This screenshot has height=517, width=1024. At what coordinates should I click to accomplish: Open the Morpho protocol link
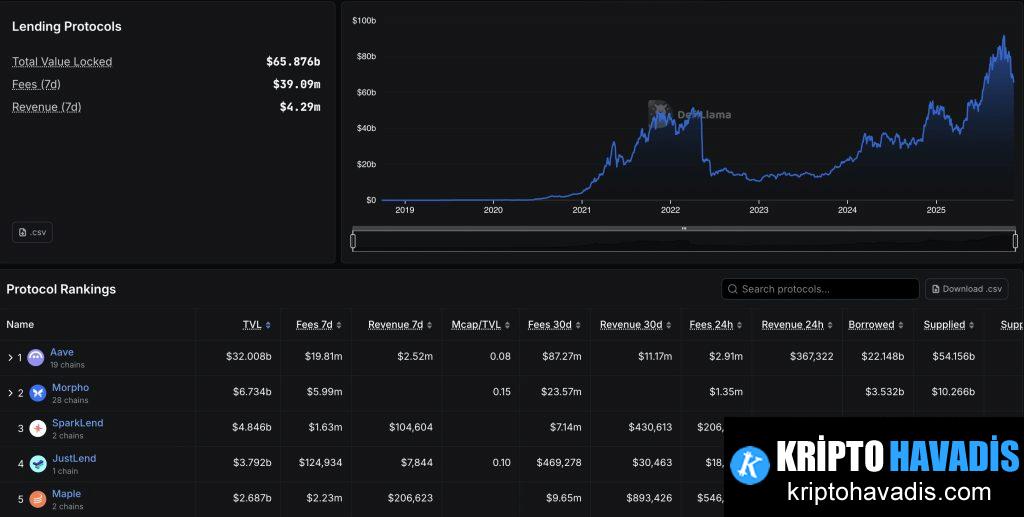[x=71, y=388]
